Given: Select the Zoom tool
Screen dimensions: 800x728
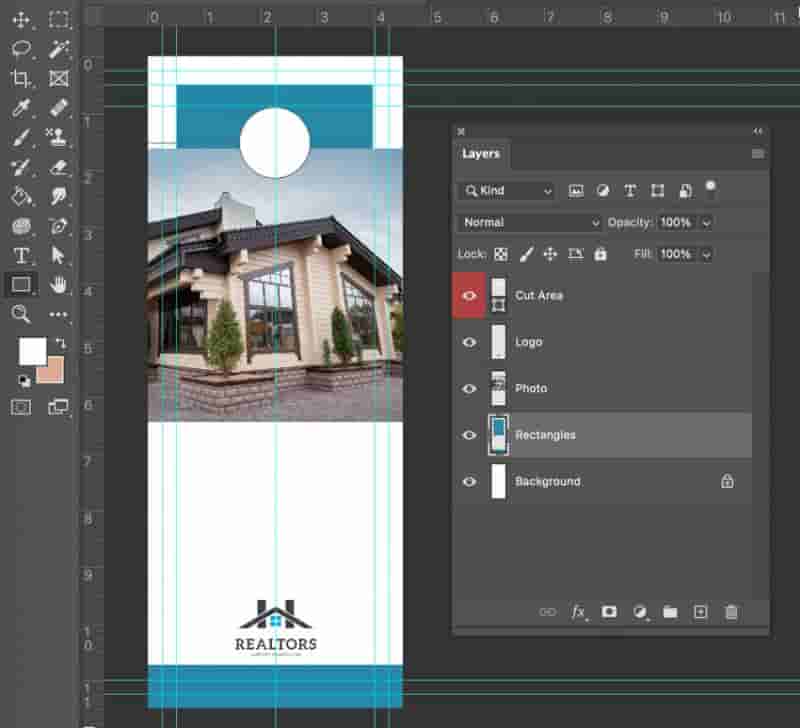Looking at the screenshot, I should click(21, 314).
